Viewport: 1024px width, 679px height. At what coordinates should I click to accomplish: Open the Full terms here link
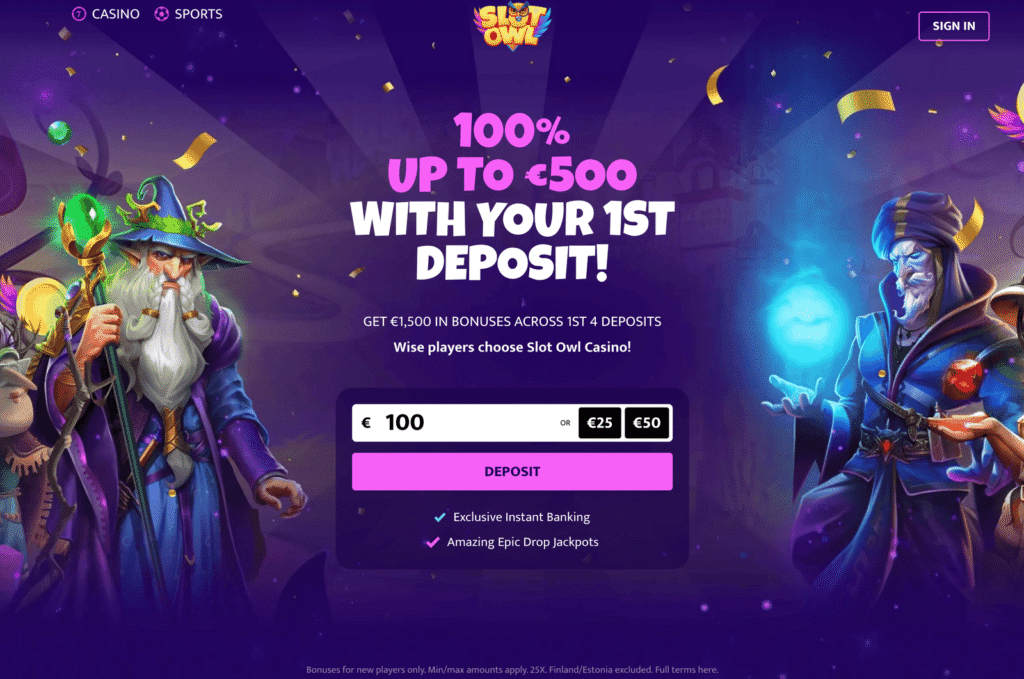point(686,670)
